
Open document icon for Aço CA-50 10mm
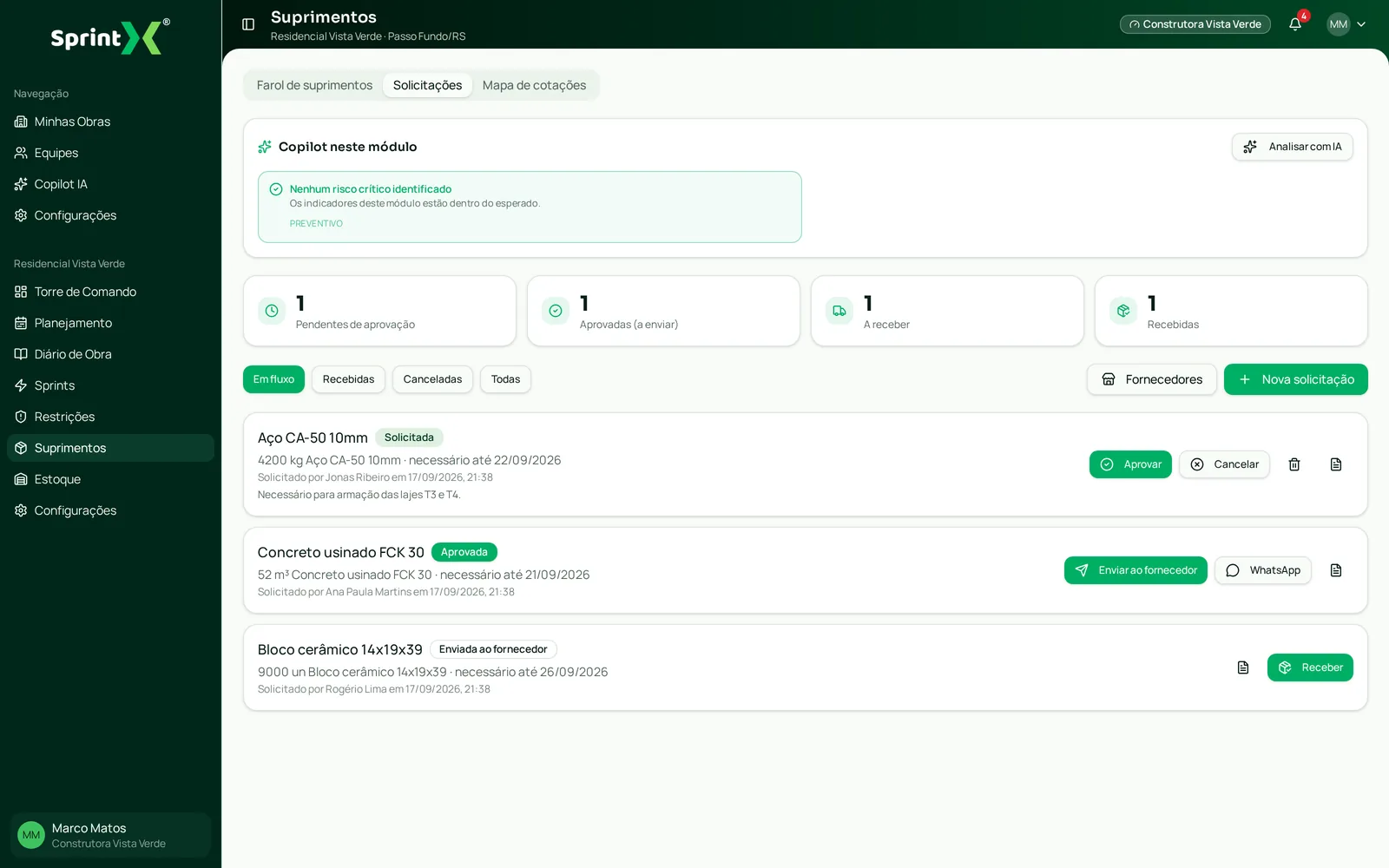(x=1336, y=464)
